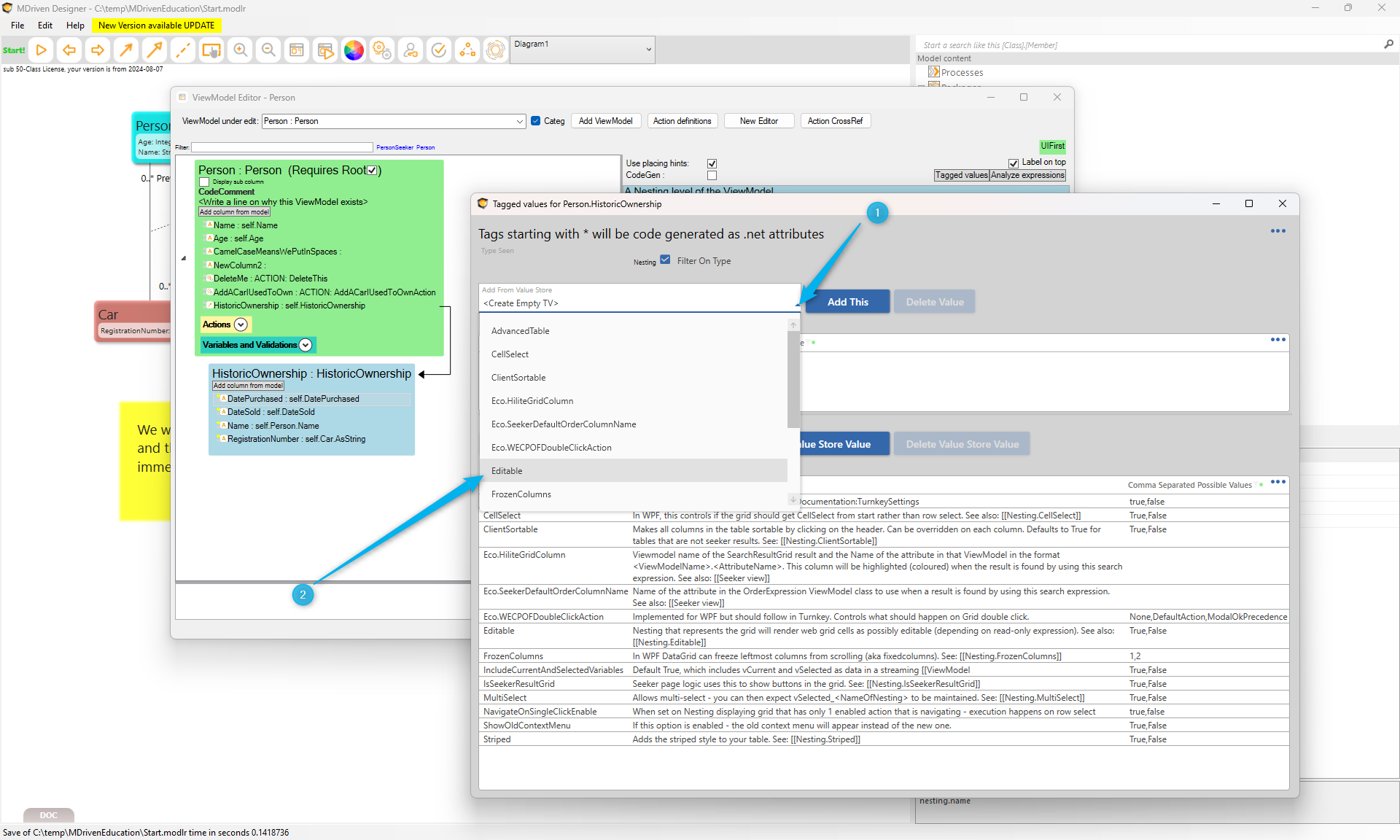Click the checkmark validation toolbar icon
1400x840 pixels.
click(x=439, y=50)
